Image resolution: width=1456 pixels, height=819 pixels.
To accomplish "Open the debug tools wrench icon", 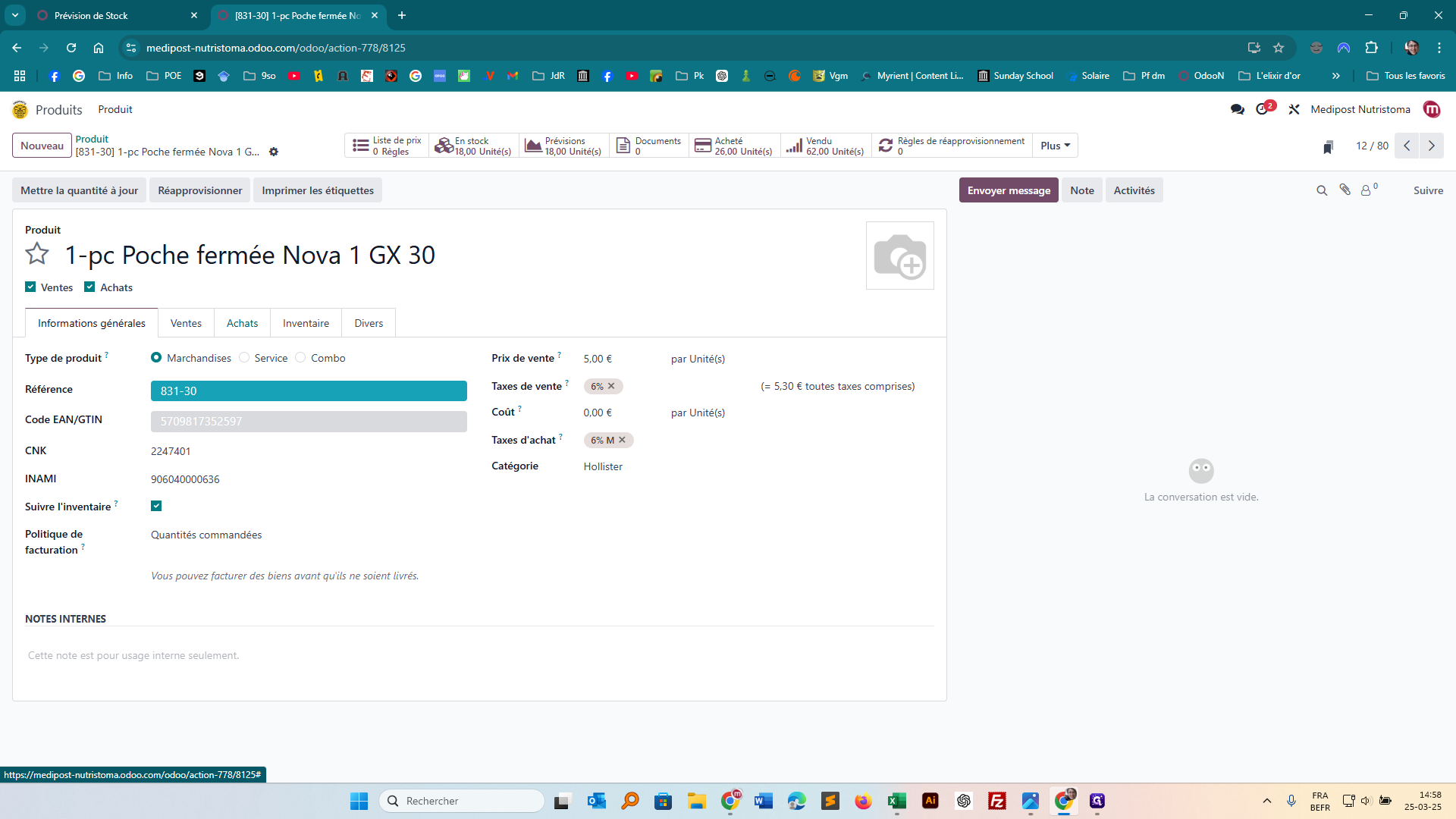I will pyautogui.click(x=1294, y=109).
